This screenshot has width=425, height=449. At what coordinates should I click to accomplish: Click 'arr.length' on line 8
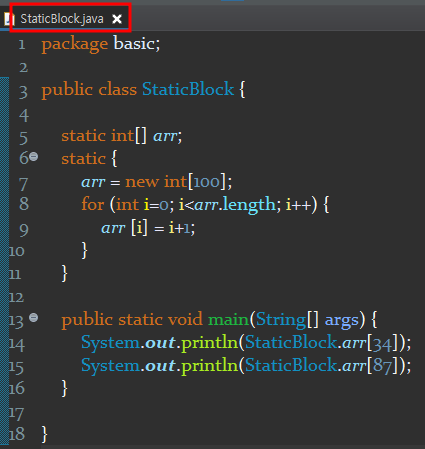coord(235,205)
